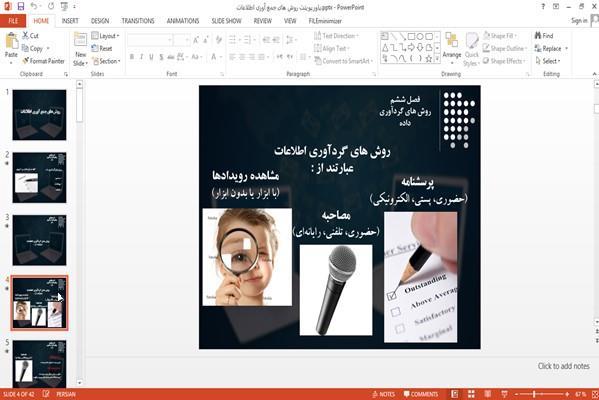Click Increase Font Size icon
599x400 pixels.
[196, 40]
